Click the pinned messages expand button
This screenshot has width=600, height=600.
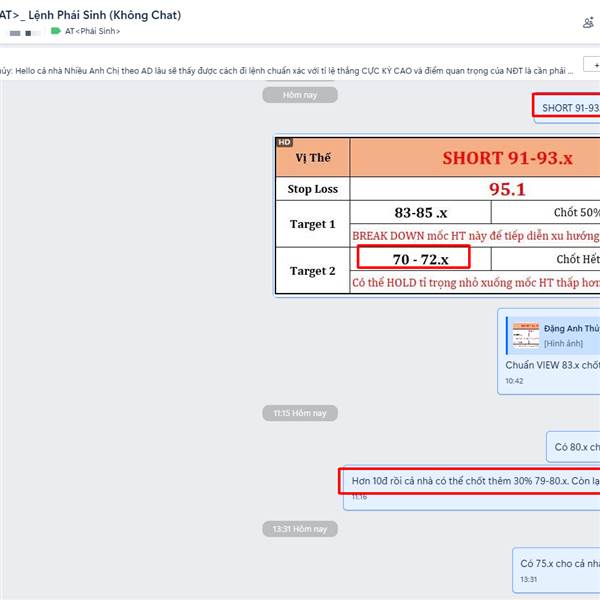click(x=592, y=65)
